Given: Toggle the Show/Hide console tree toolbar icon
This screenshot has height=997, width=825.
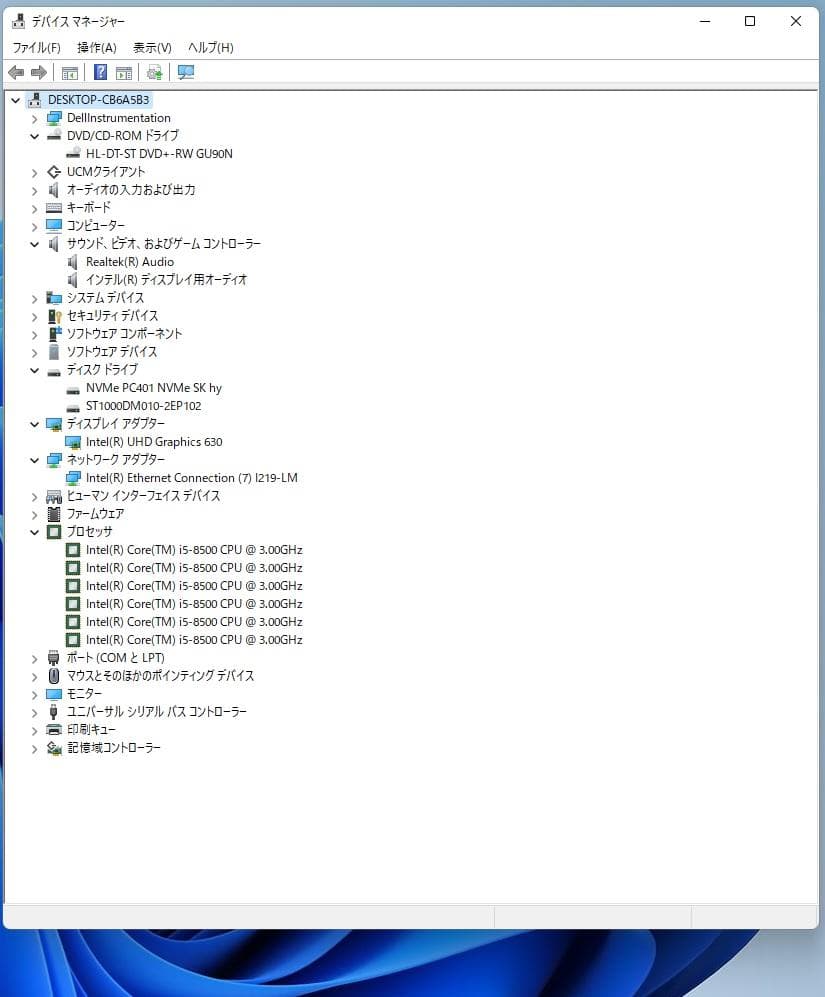Looking at the screenshot, I should point(69,71).
